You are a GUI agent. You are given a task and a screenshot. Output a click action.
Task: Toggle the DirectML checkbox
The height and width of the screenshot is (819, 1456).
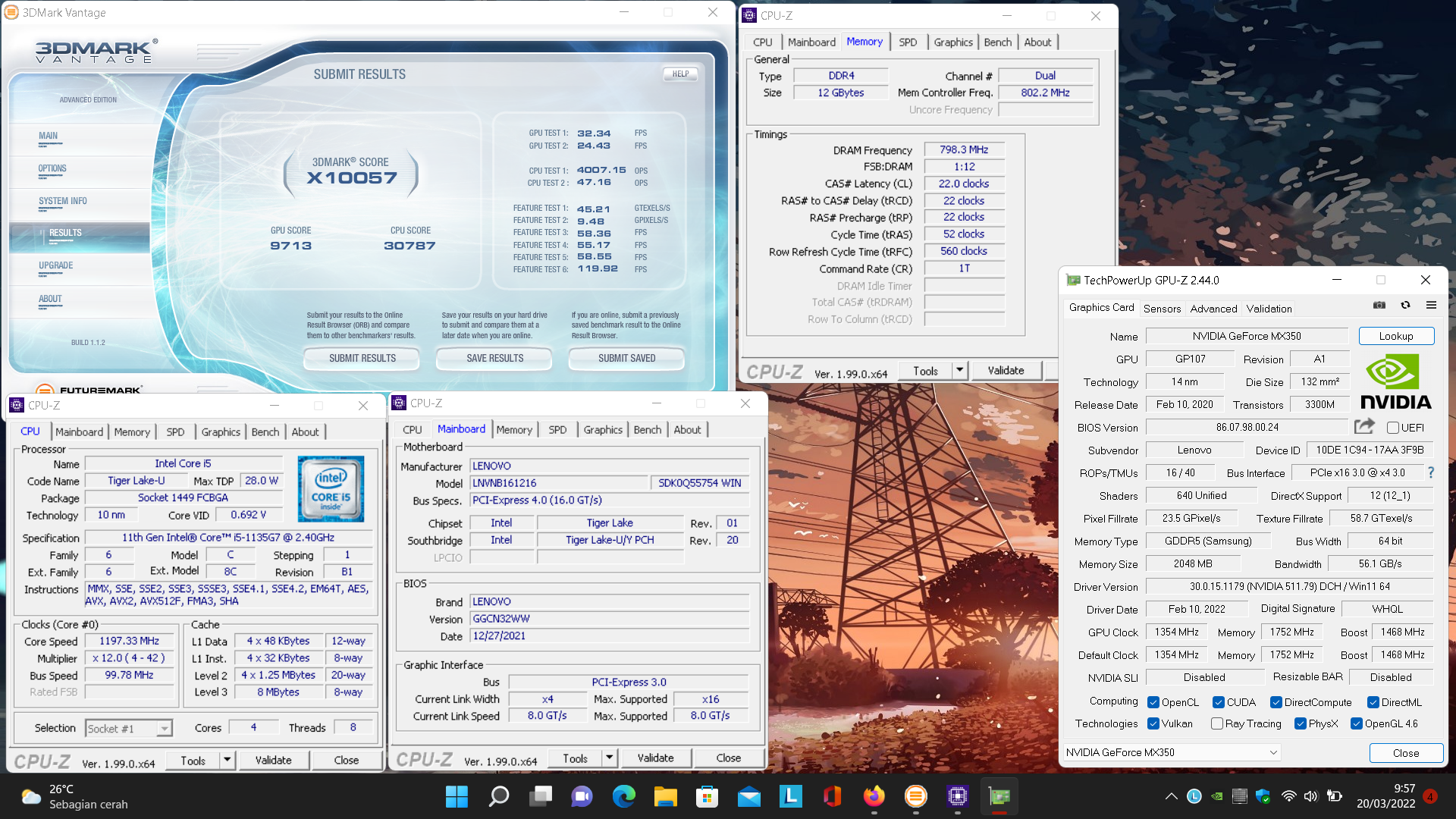(x=1373, y=702)
